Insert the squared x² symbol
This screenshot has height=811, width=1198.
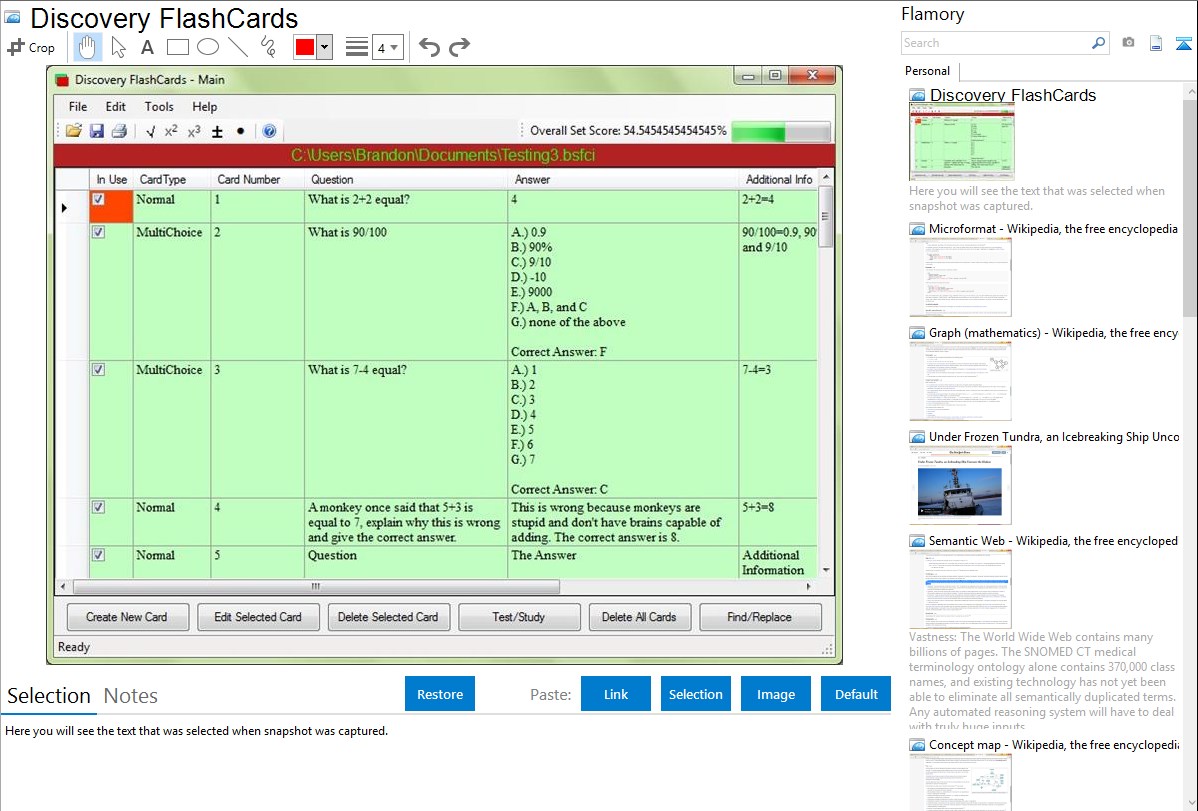(x=171, y=131)
